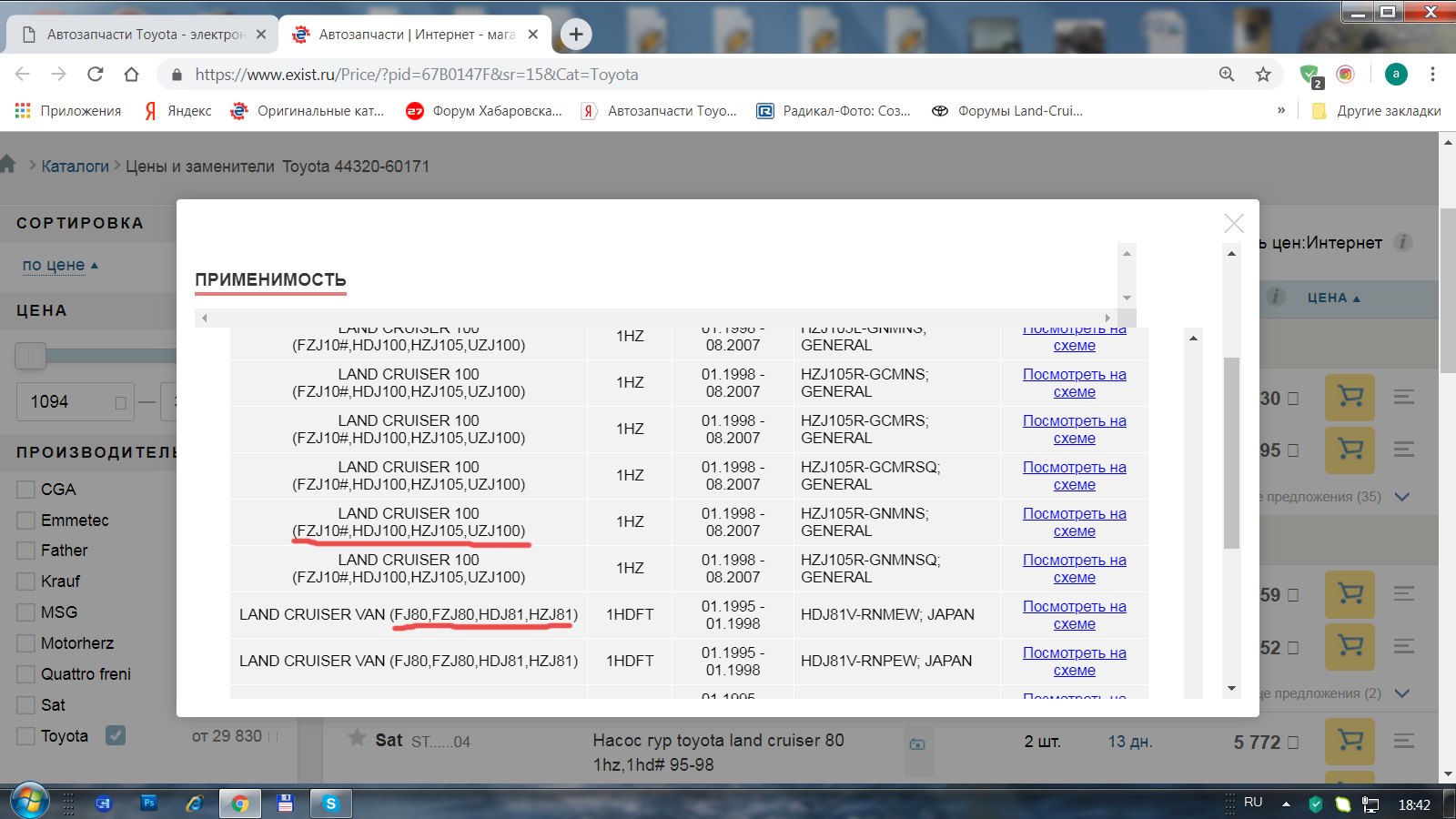1456x819 pixels.
Task: Open Форум Хабаровска bookmark
Action: [x=484, y=111]
